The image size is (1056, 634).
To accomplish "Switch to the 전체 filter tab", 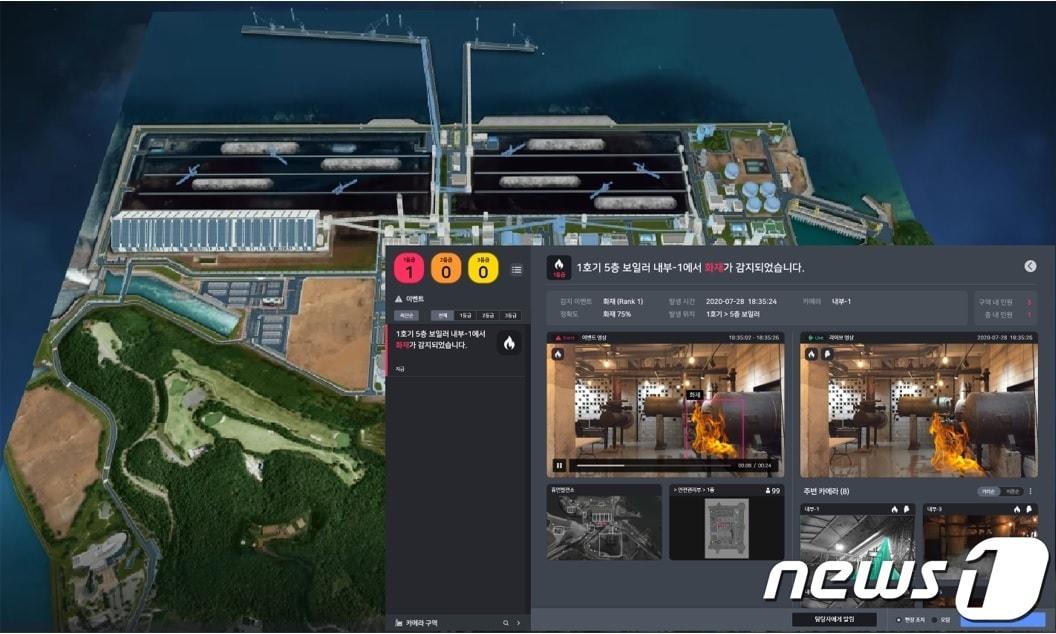I will coord(442,315).
